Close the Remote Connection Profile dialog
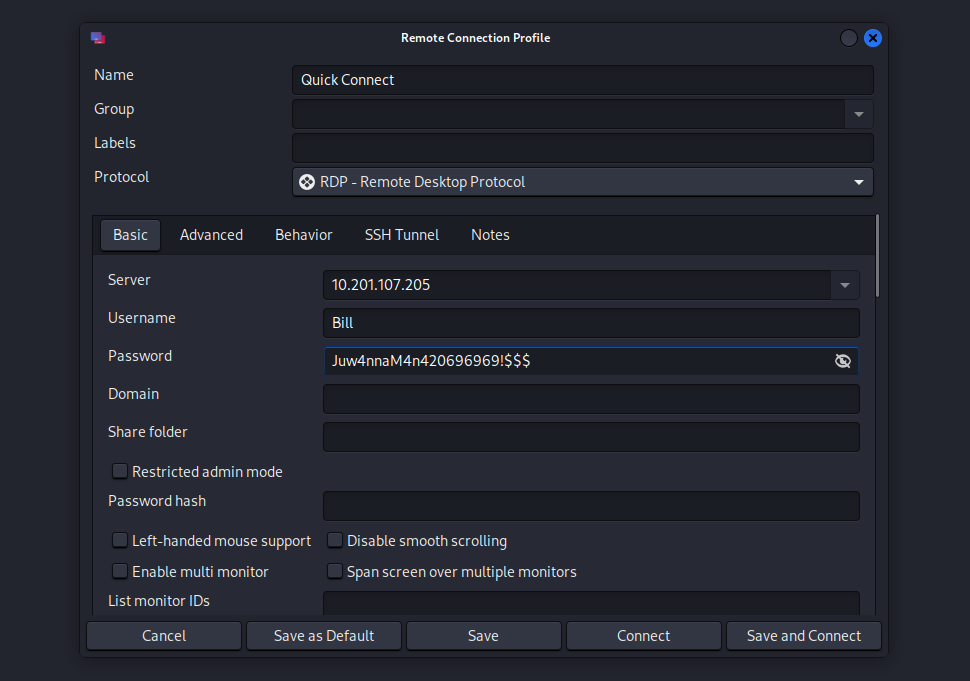 [872, 38]
